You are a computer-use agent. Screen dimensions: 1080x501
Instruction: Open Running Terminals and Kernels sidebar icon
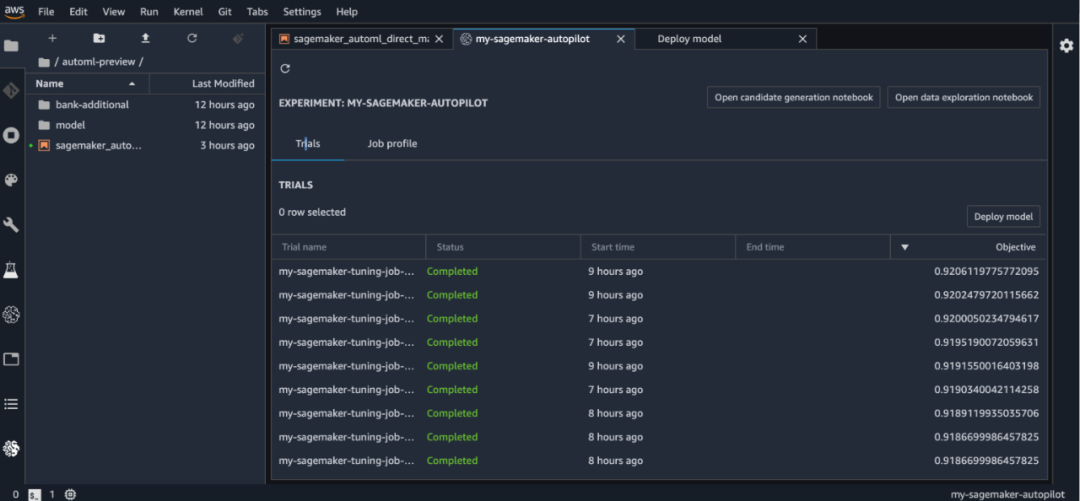click(12, 135)
